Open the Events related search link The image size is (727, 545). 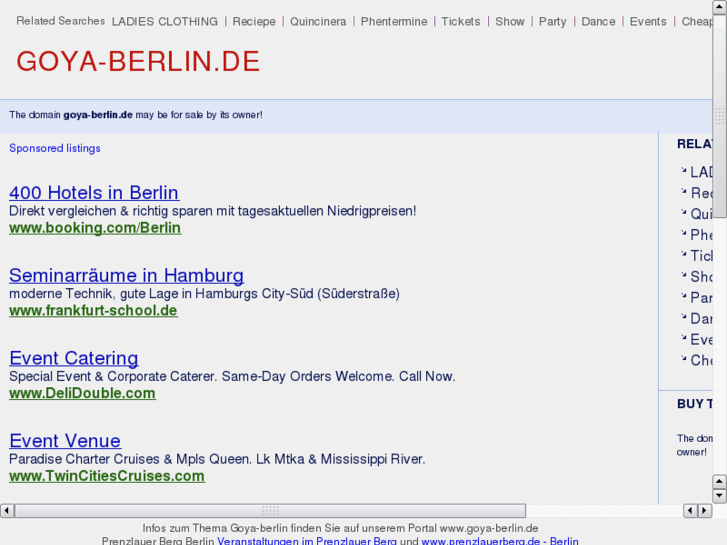[648, 22]
